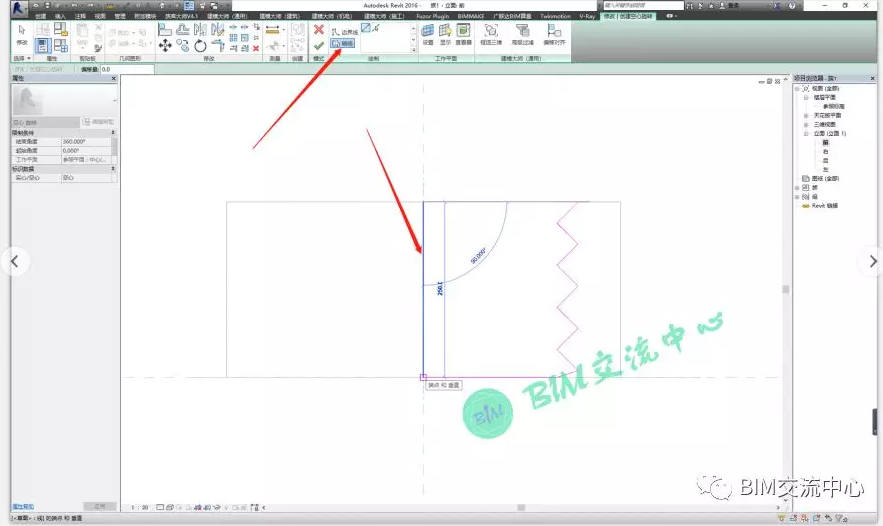Select Revit Links in project browser
The height and width of the screenshot is (526, 883).
(x=824, y=206)
